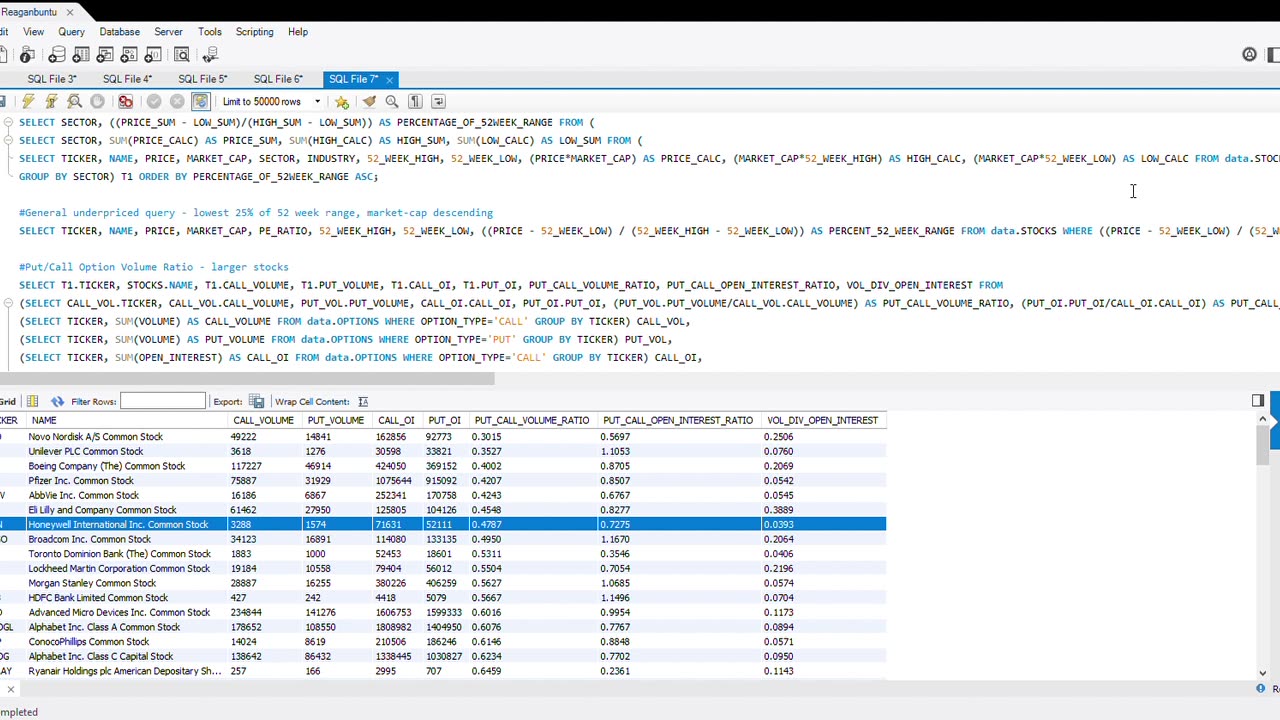Open the search table data icon
Viewport: 1280px width, 720px height.
click(x=182, y=55)
